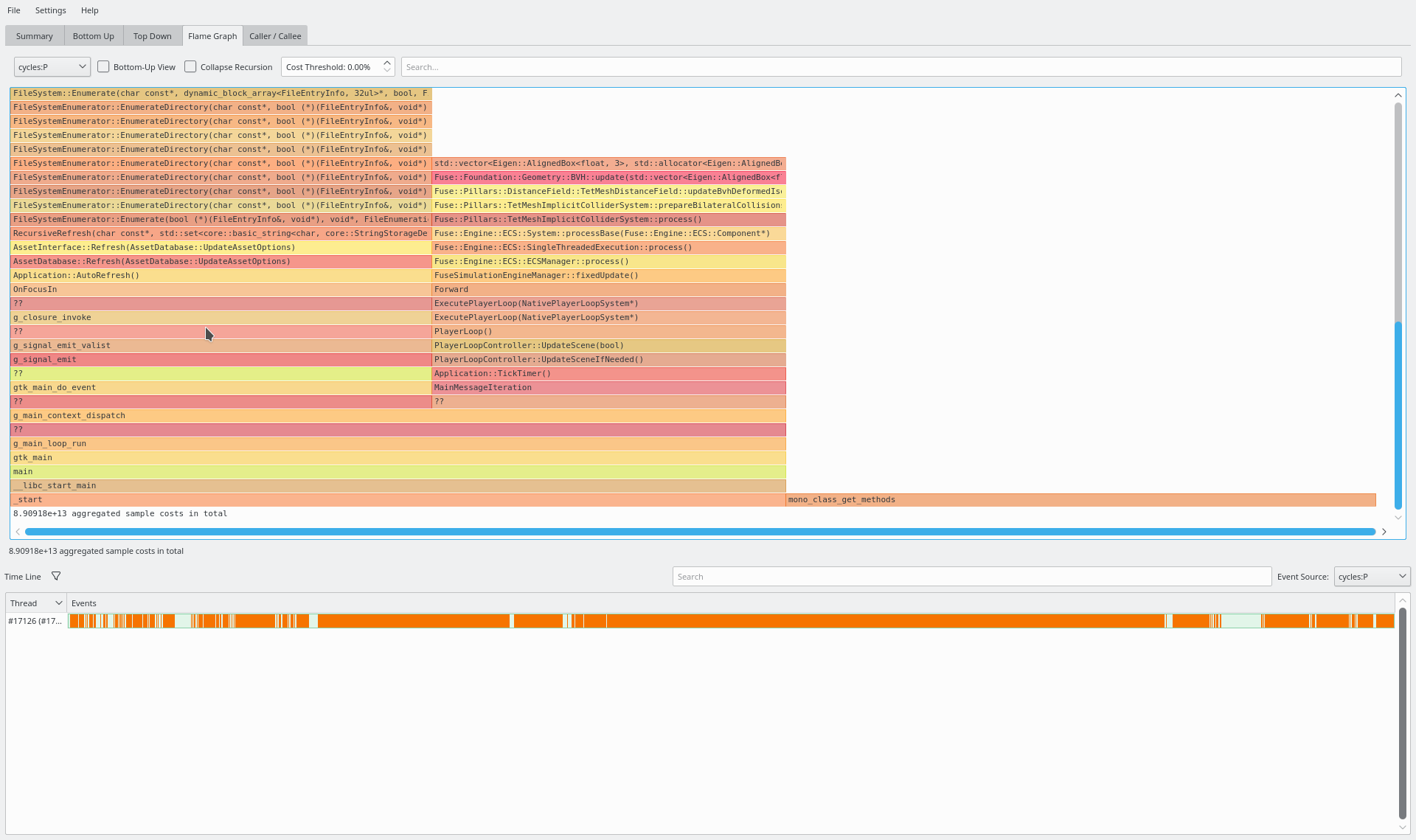
Task: Click flame graph scroll-down arrow
Action: [1398, 518]
